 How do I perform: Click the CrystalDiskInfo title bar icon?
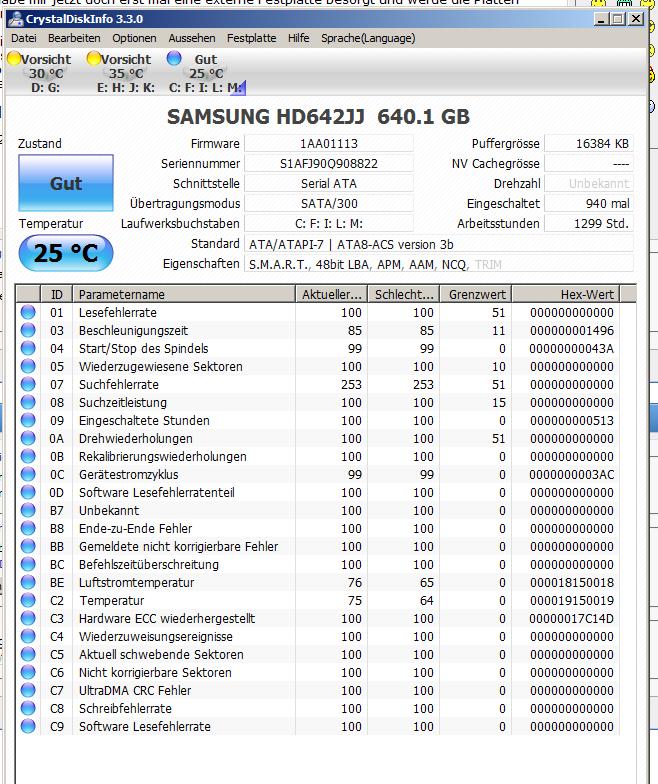pyautogui.click(x=16, y=19)
